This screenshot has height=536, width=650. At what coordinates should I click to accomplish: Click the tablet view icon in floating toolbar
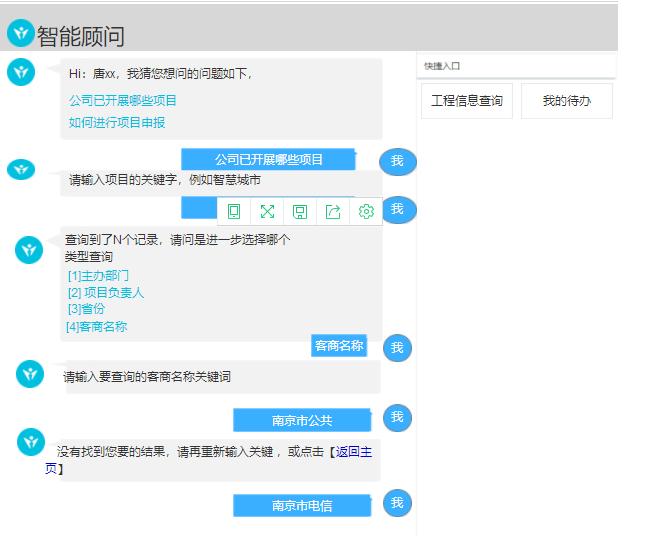tap(234, 211)
